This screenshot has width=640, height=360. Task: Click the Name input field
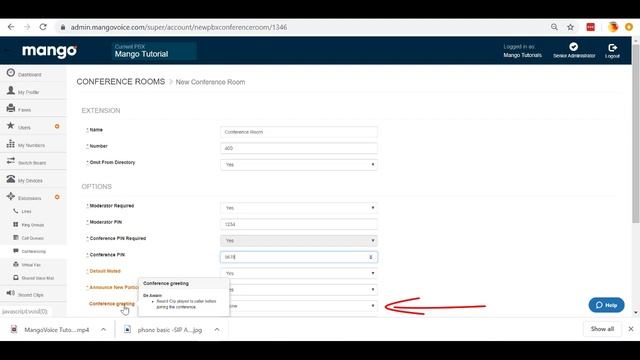pyautogui.click(x=299, y=132)
